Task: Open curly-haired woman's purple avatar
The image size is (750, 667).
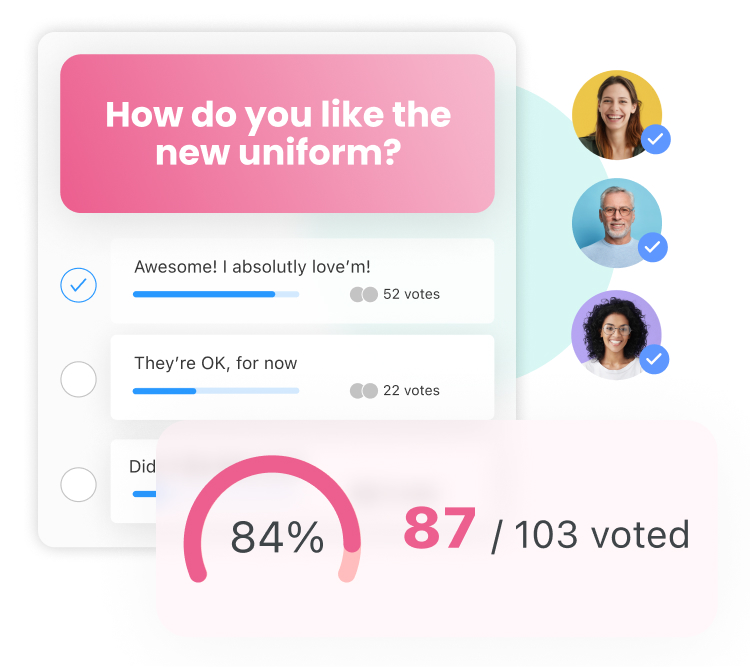Action: [x=612, y=333]
